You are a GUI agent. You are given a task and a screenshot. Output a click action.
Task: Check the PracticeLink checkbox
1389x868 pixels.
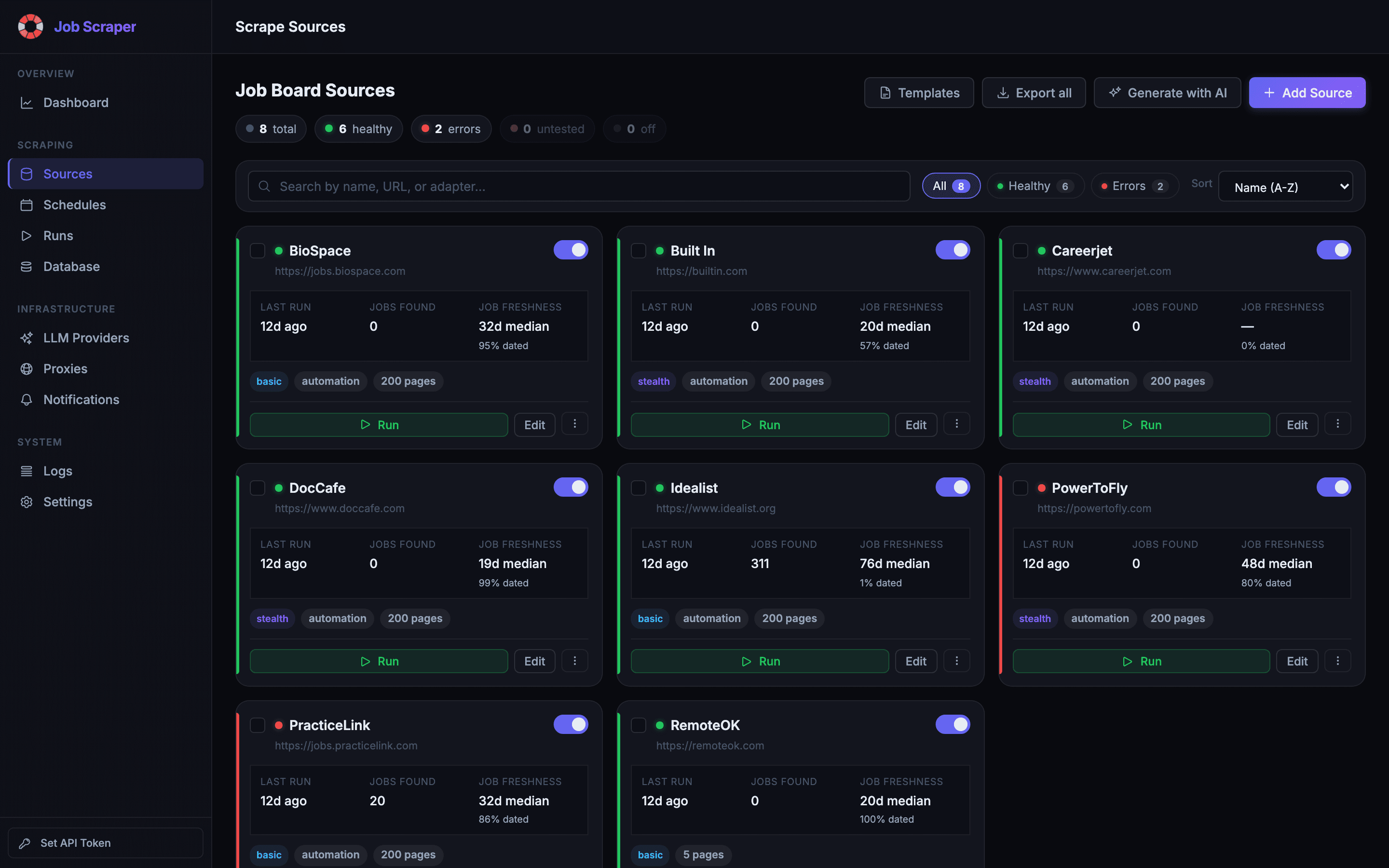(258, 725)
